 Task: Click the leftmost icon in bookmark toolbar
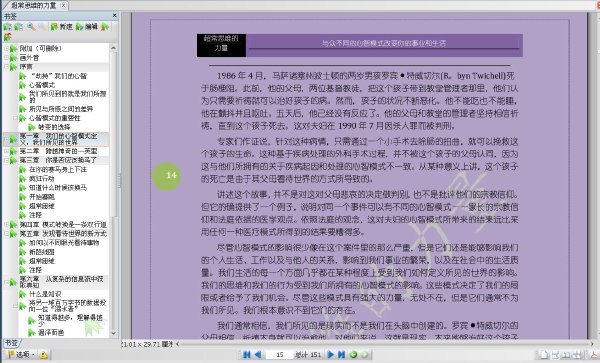pyautogui.click(x=8, y=26)
